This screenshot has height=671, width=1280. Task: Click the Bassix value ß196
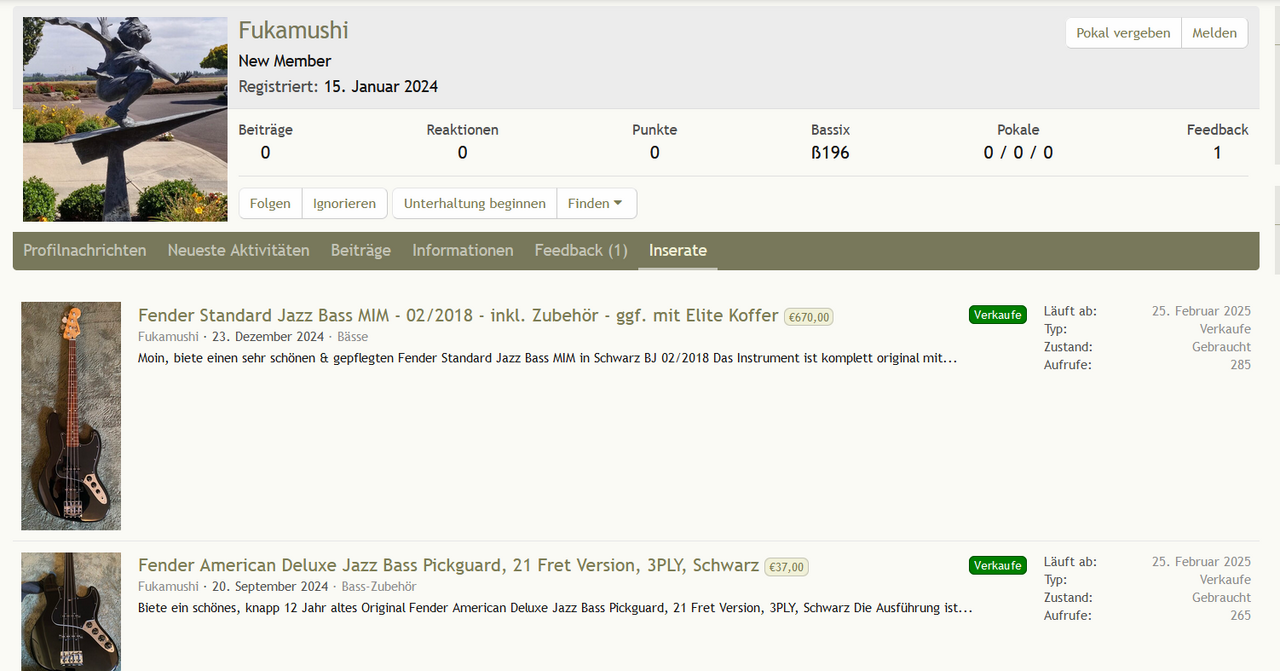830,153
